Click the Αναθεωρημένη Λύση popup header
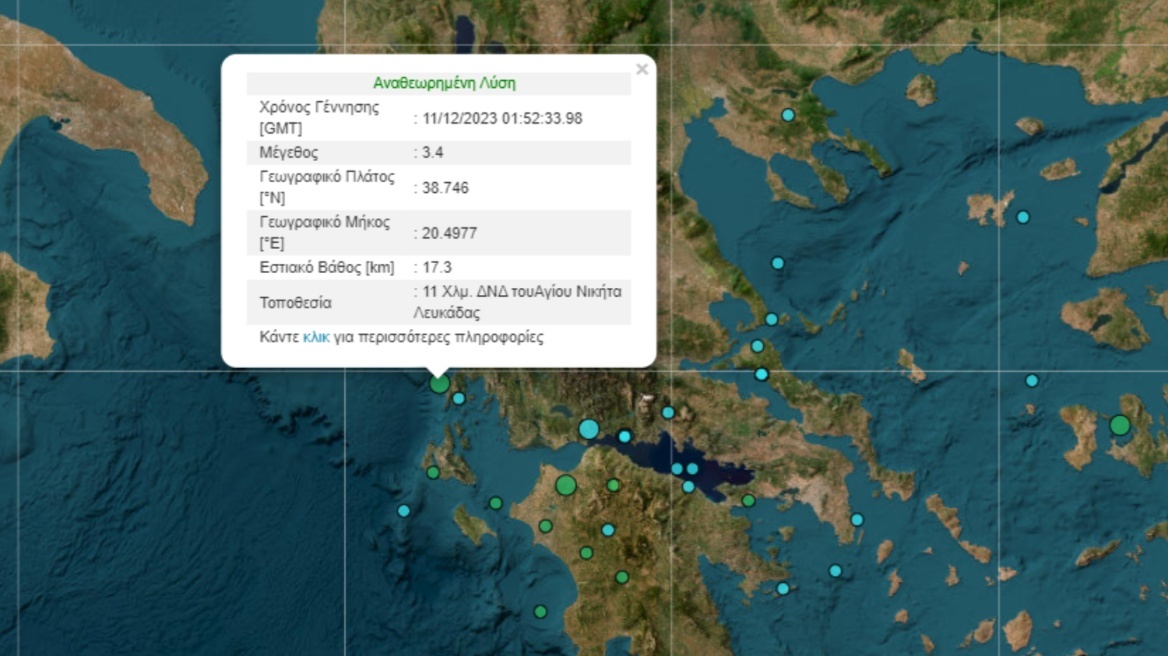 (x=443, y=83)
